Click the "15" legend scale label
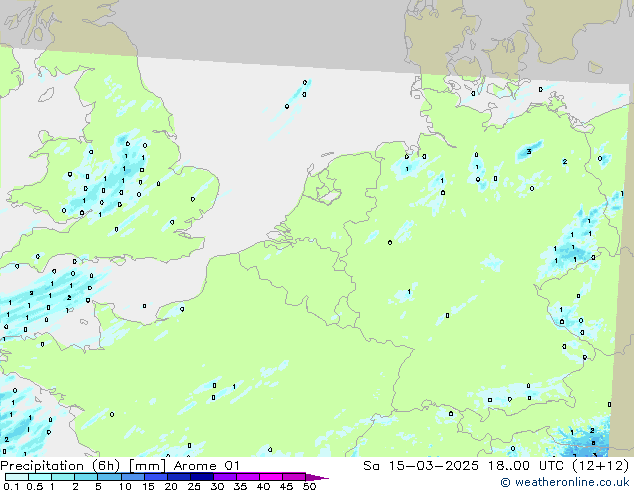This screenshot has height=490, width=634. (x=148, y=486)
